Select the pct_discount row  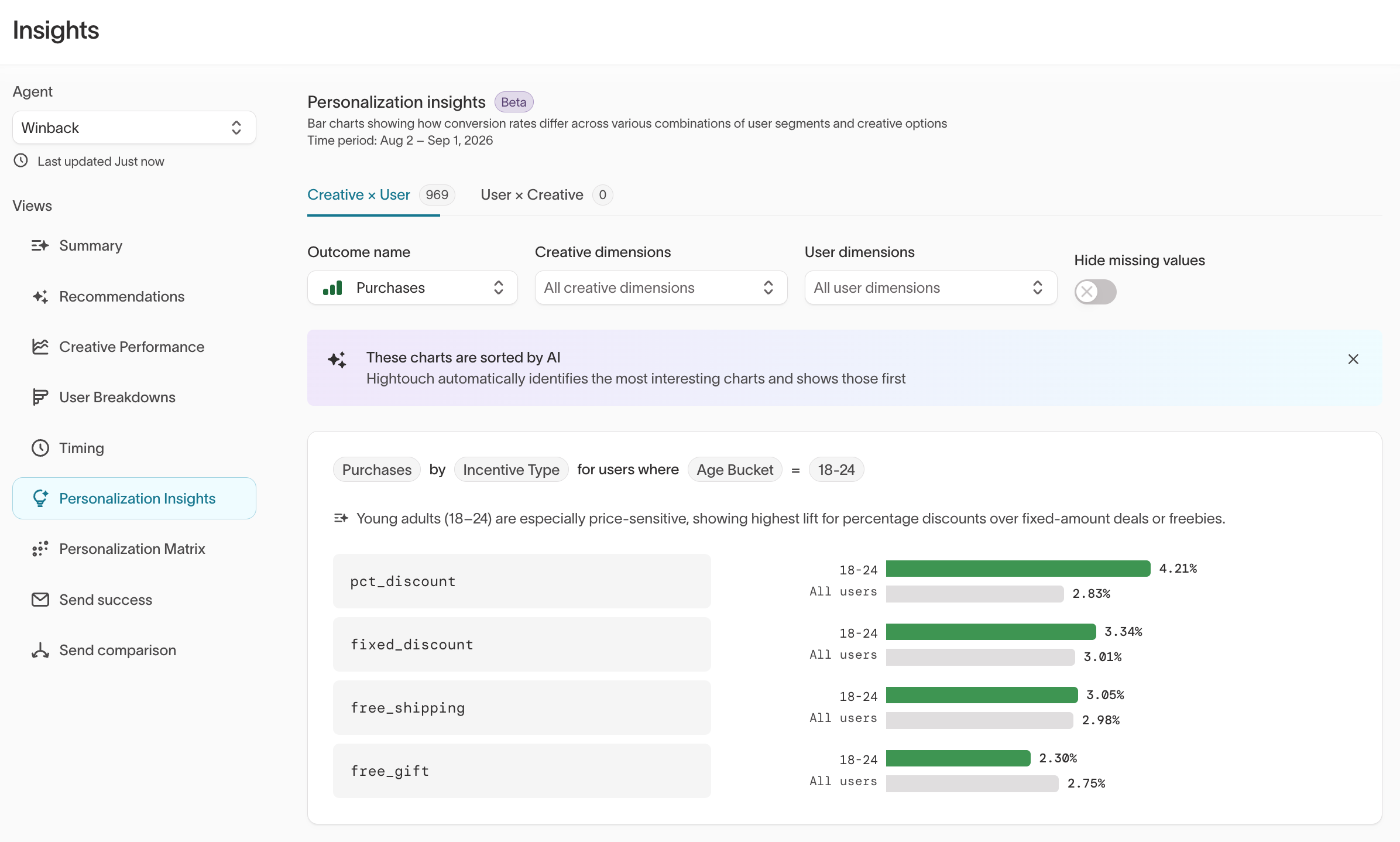point(521,581)
